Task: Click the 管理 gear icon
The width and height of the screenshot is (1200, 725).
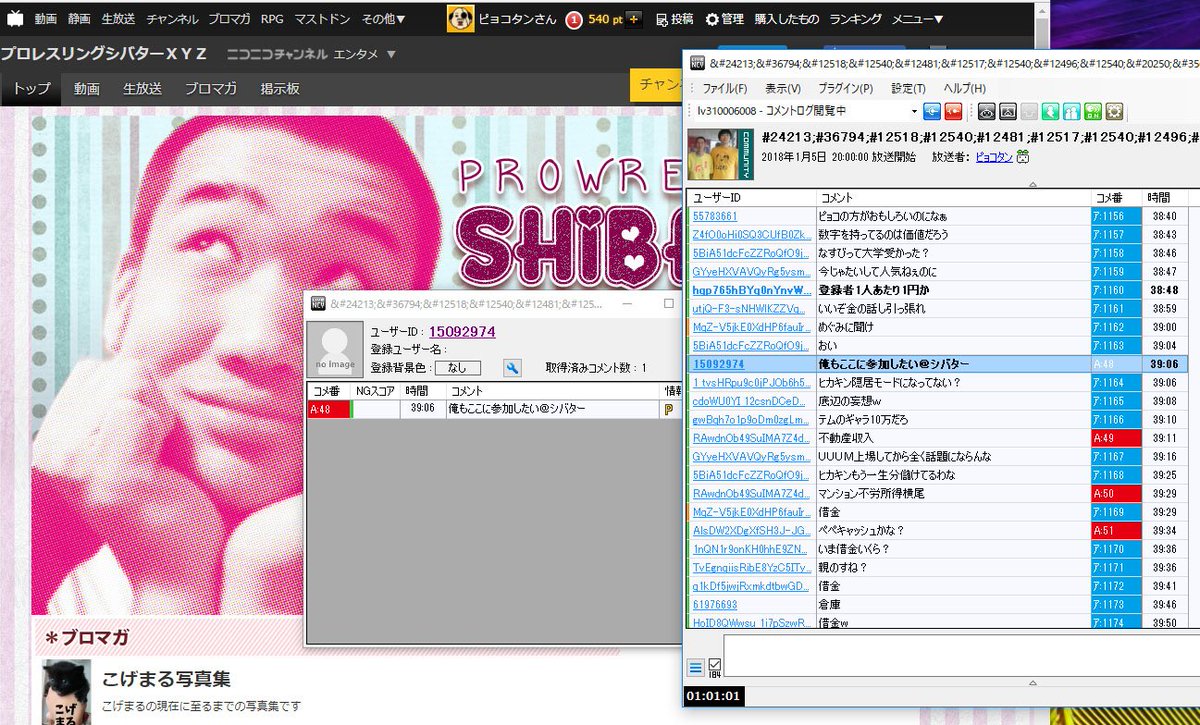Action: tap(712, 19)
